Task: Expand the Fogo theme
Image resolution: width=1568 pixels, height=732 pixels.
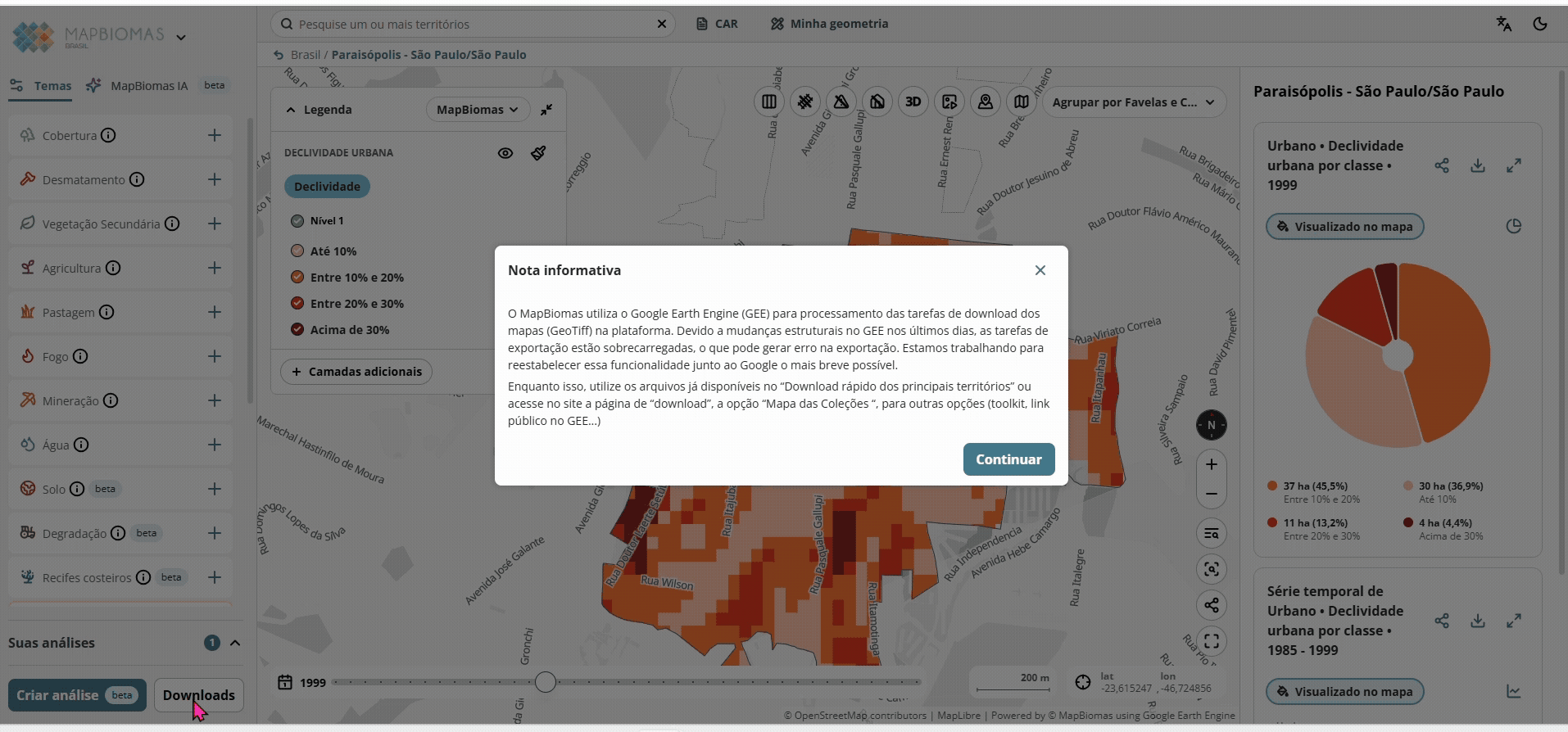Action: click(x=215, y=356)
